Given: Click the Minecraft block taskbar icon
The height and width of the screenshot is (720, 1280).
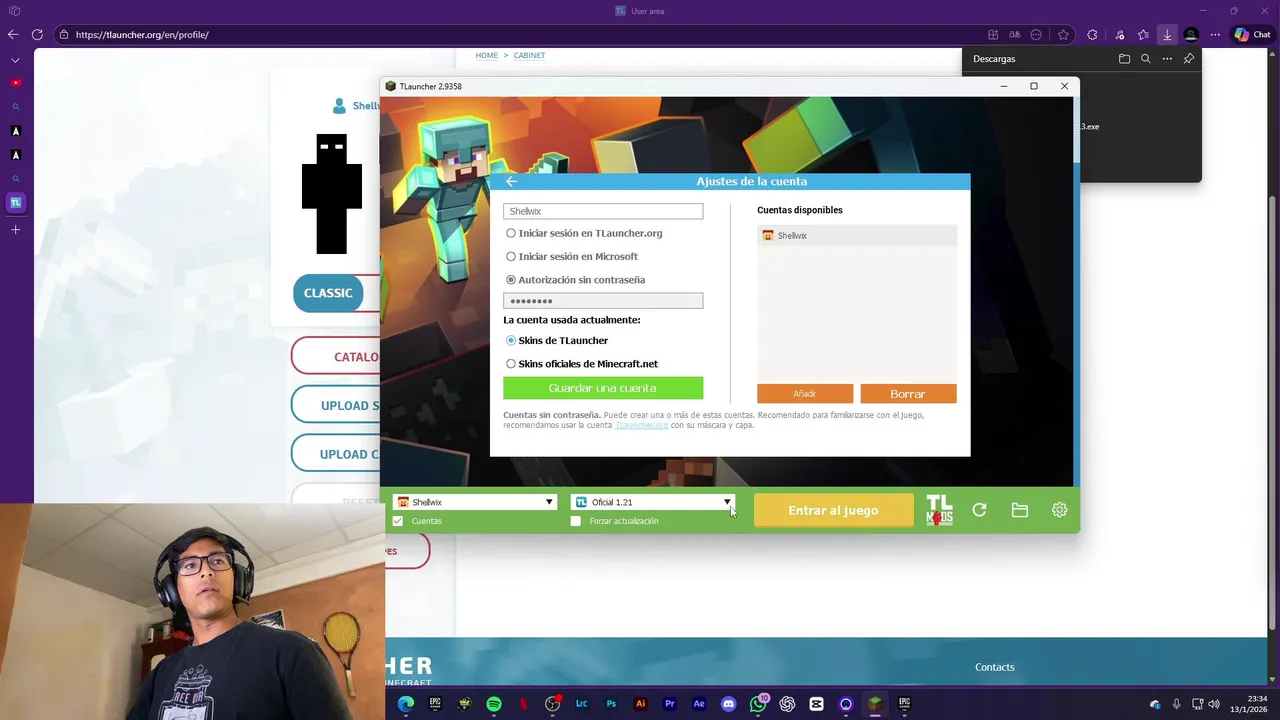Looking at the screenshot, I should [875, 704].
